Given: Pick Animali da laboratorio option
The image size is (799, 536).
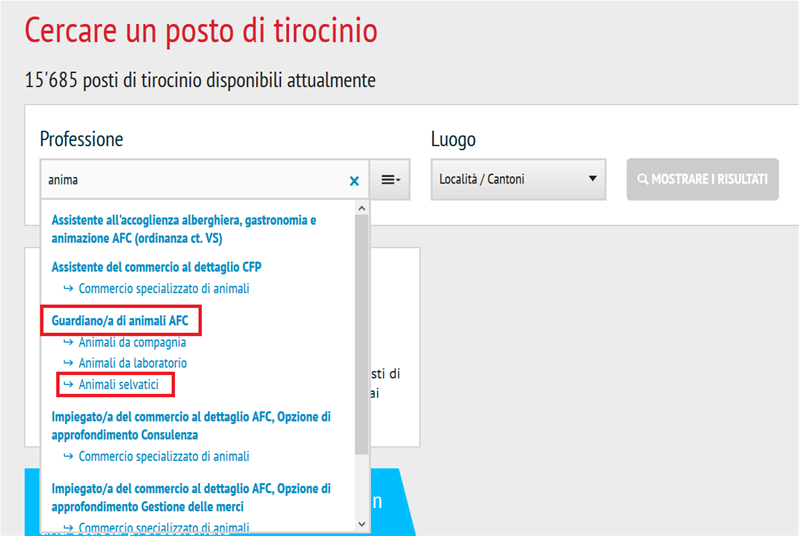Looking at the screenshot, I should [132, 363].
